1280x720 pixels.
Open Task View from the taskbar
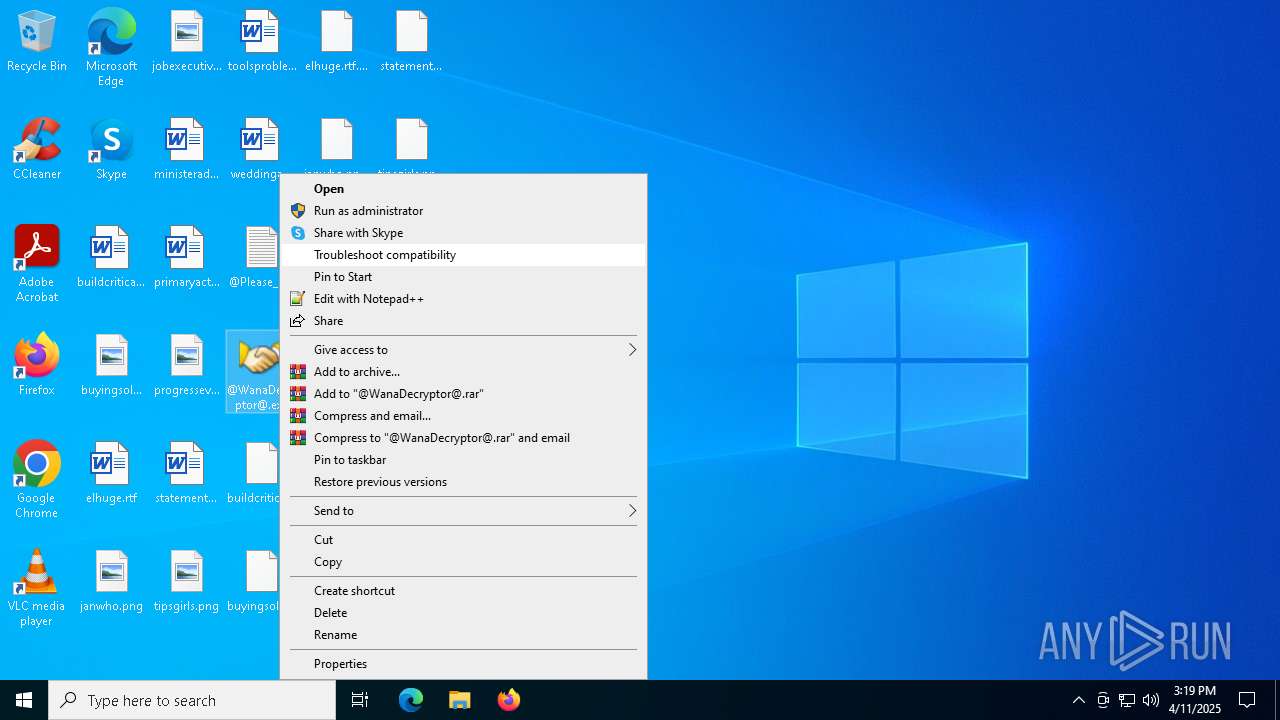click(360, 700)
